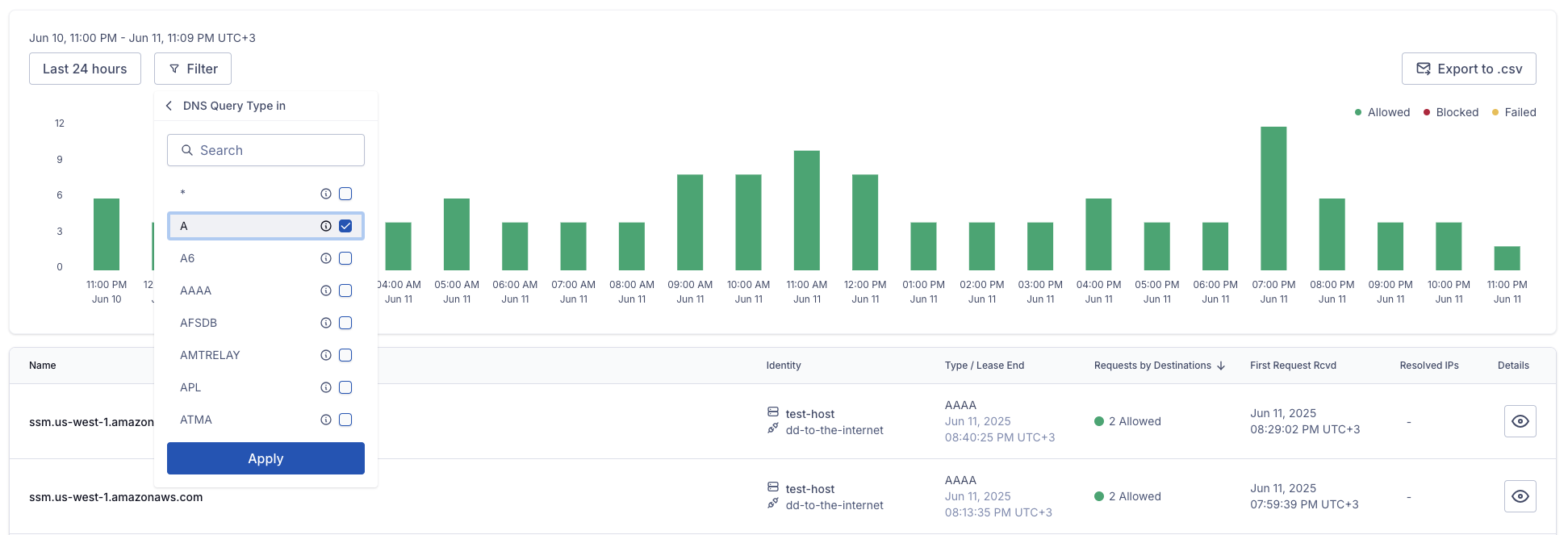
Task: Click the info icon next to ATMA
Action: [x=326, y=420]
